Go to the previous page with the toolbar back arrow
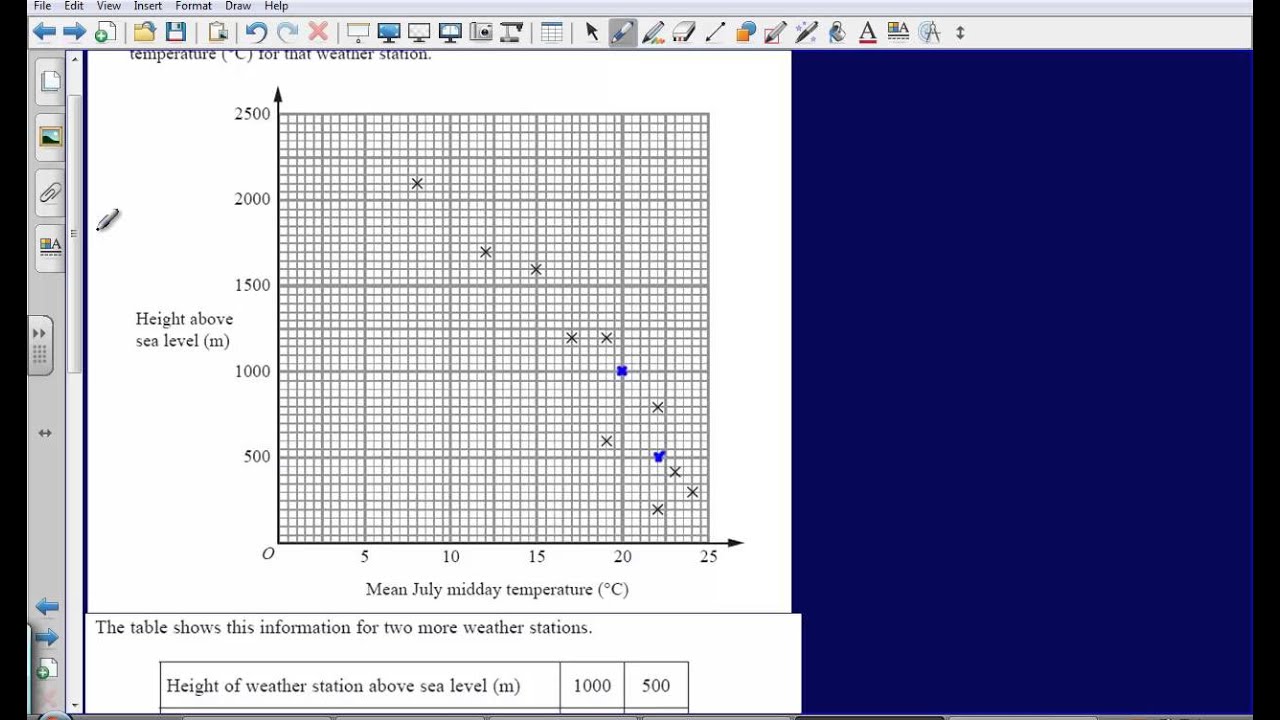 [x=44, y=32]
